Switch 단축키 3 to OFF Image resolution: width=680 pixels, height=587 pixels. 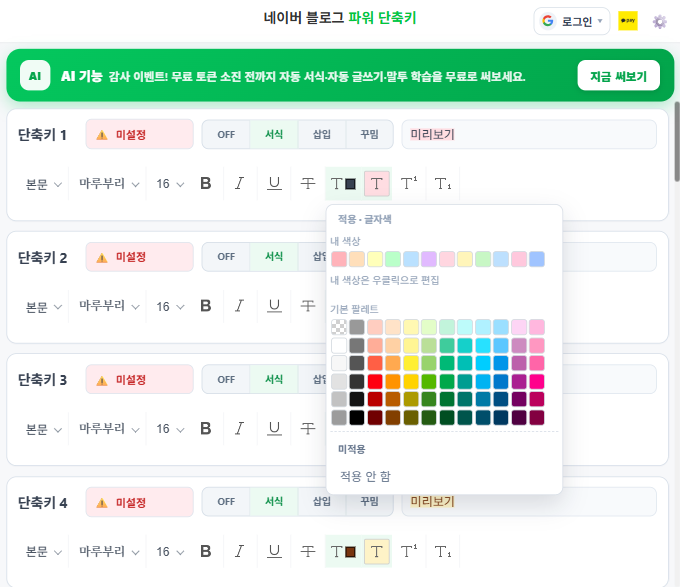(226, 379)
